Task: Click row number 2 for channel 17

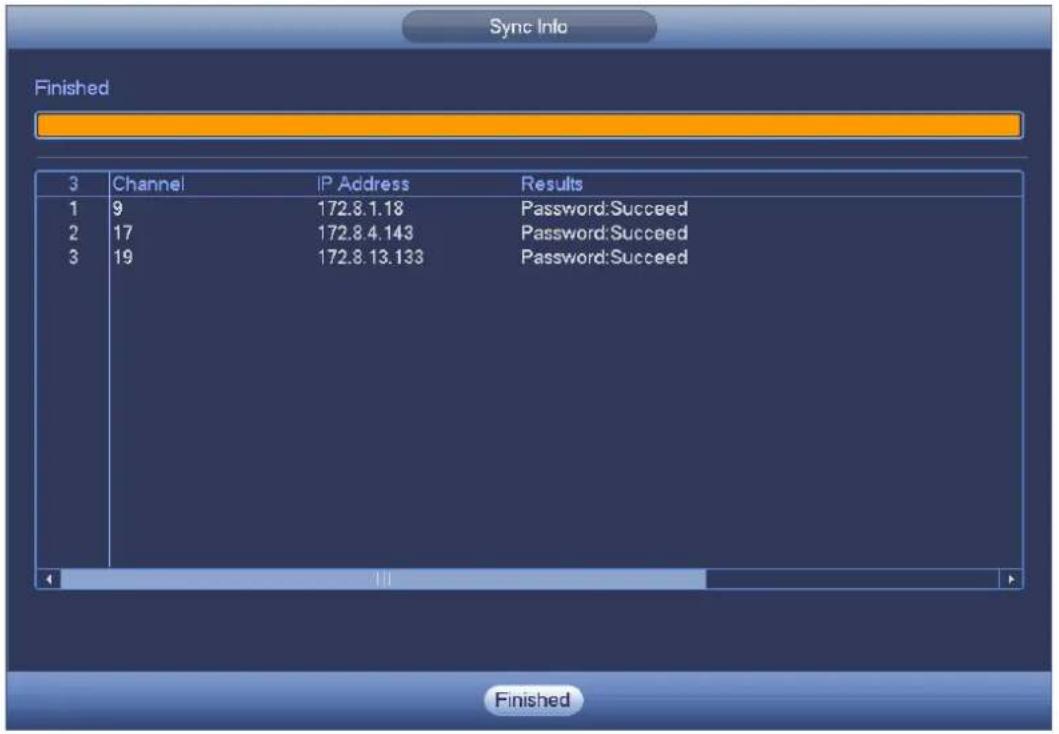Action: pyautogui.click(x=73, y=232)
